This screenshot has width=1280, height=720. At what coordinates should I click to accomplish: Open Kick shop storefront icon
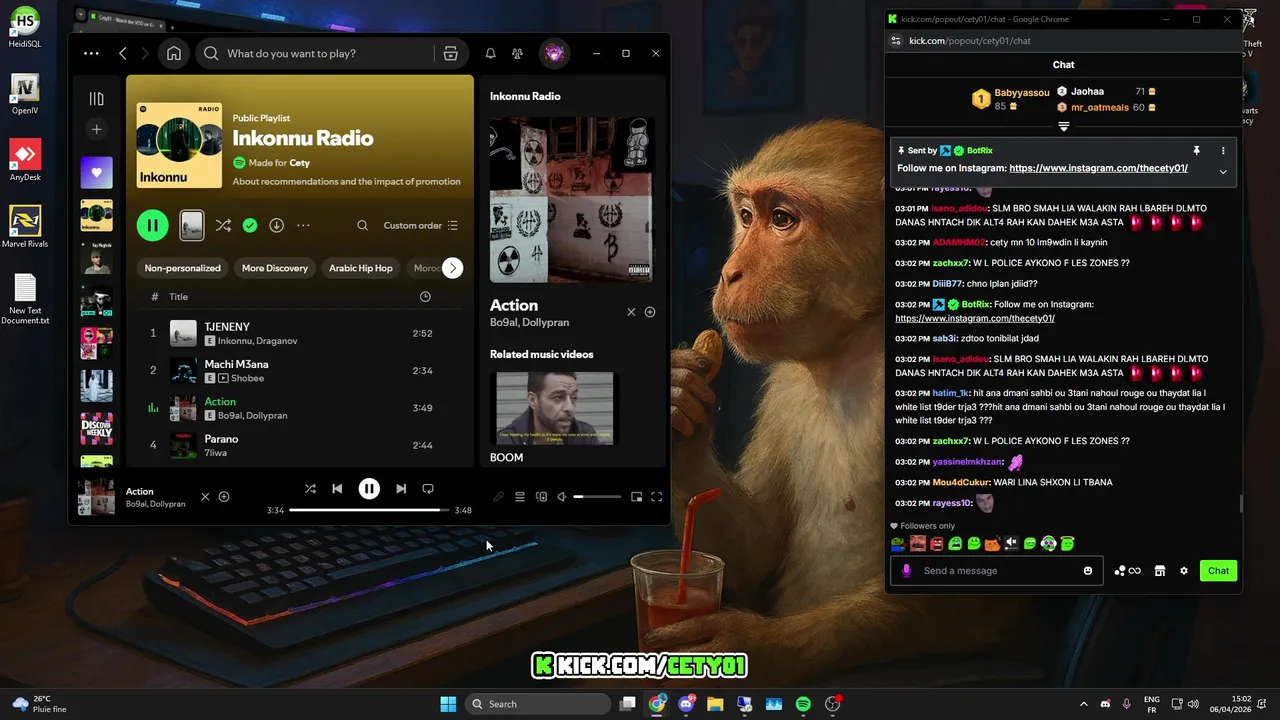[1160, 571]
